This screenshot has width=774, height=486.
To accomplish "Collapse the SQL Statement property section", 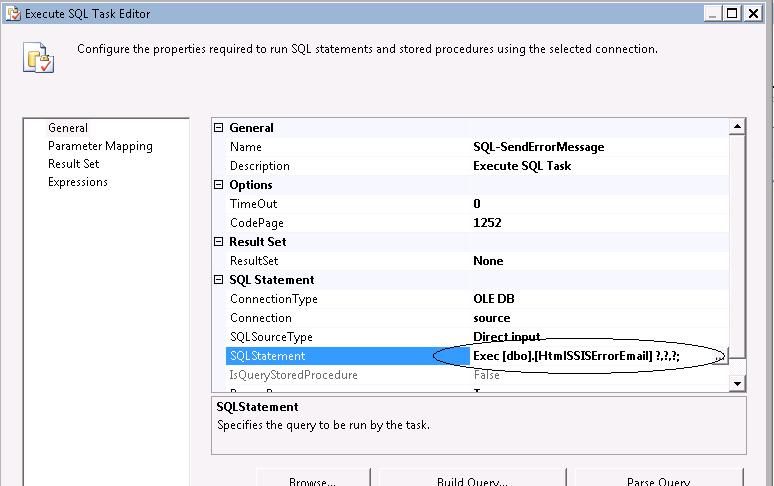I will tap(220, 280).
